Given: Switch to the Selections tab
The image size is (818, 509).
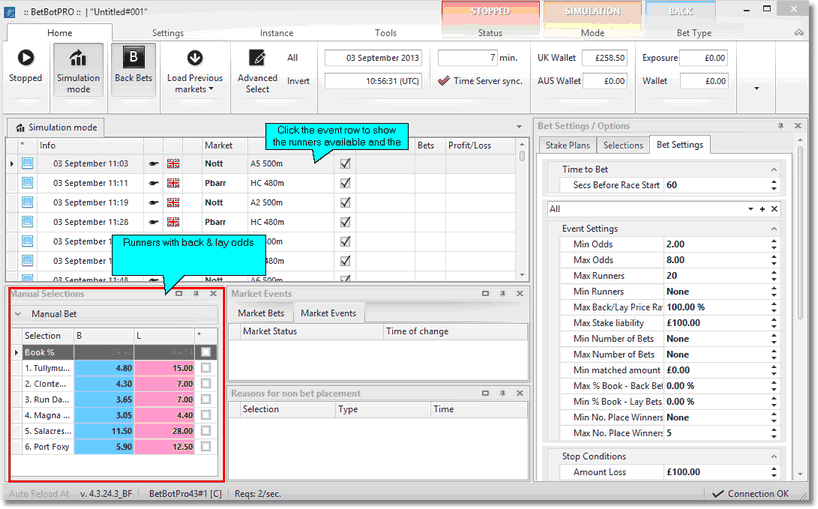Looking at the screenshot, I should point(623,146).
